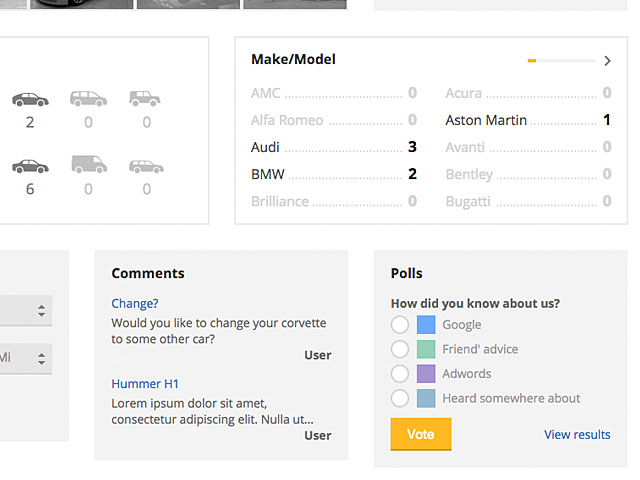Click the Make/Model heading
Image resolution: width=640 pixels, height=480 pixels.
293,60
